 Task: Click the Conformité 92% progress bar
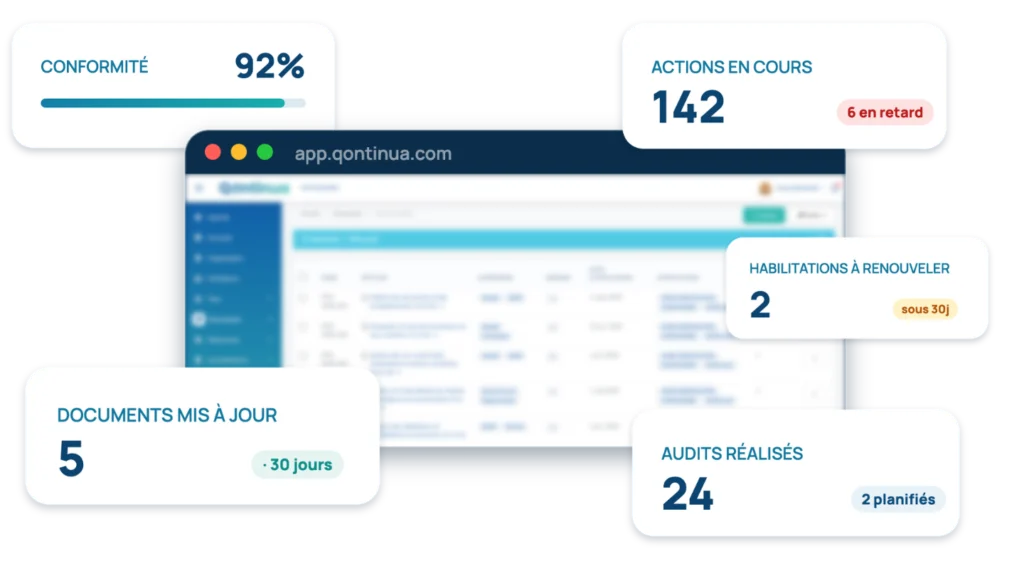click(x=173, y=103)
